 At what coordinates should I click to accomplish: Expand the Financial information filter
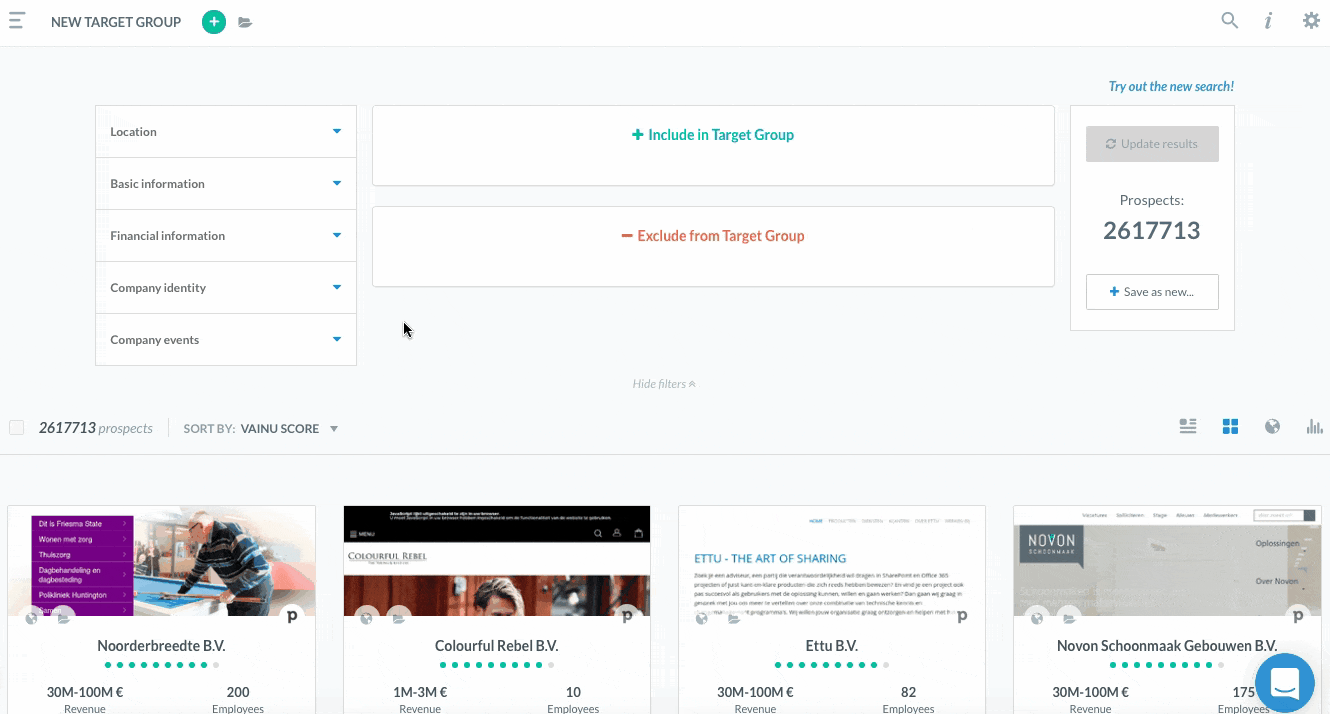(x=226, y=236)
